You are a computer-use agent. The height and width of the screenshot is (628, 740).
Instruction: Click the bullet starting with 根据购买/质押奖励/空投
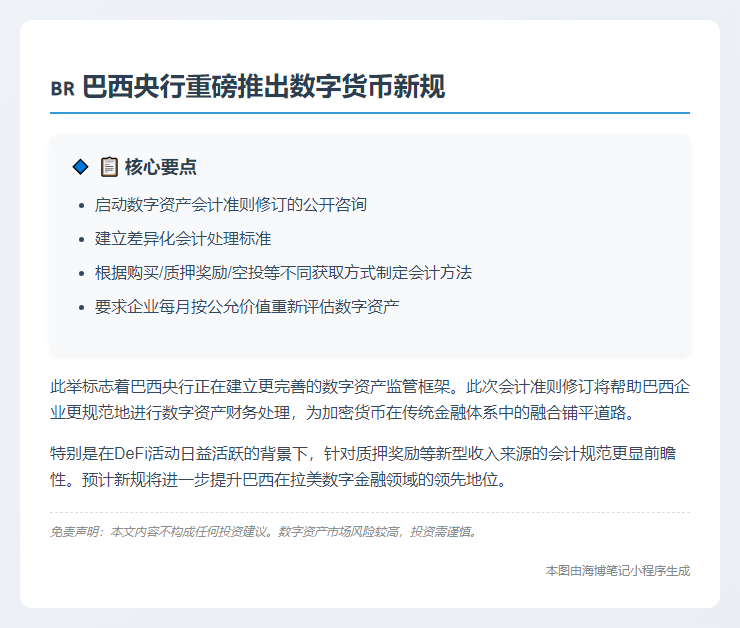(283, 273)
